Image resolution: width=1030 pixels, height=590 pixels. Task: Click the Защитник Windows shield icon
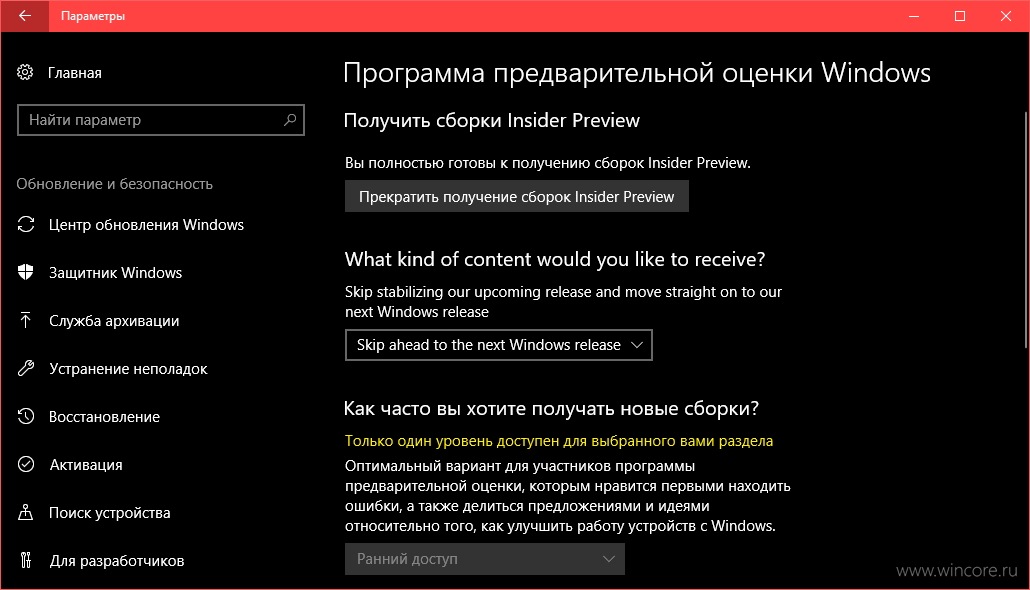[26, 273]
